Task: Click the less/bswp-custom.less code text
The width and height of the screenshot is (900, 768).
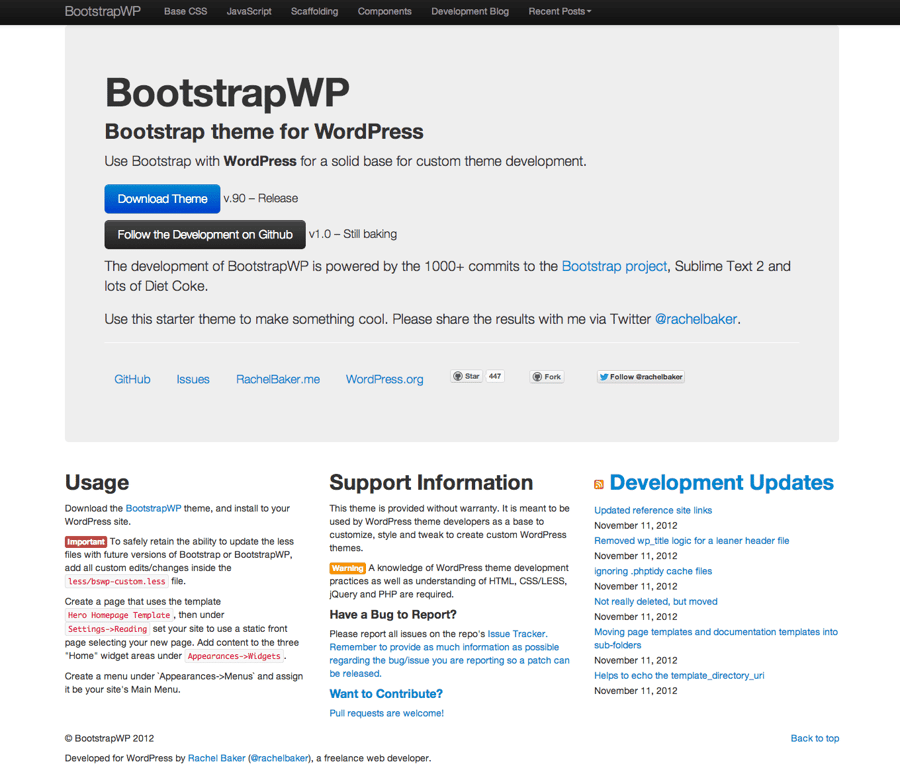Action: [117, 581]
